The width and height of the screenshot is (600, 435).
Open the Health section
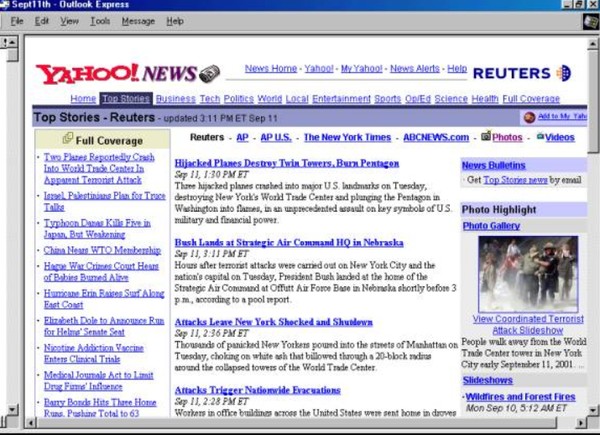click(485, 99)
